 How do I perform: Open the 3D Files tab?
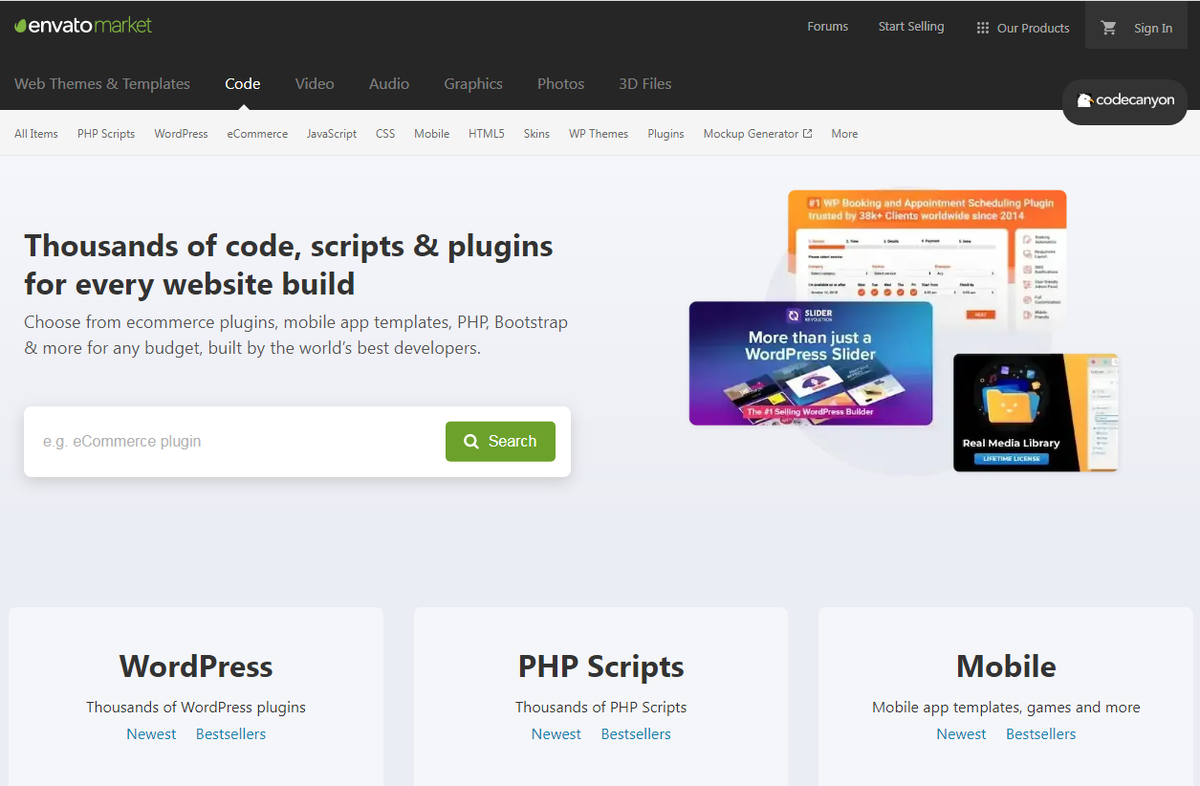645,84
